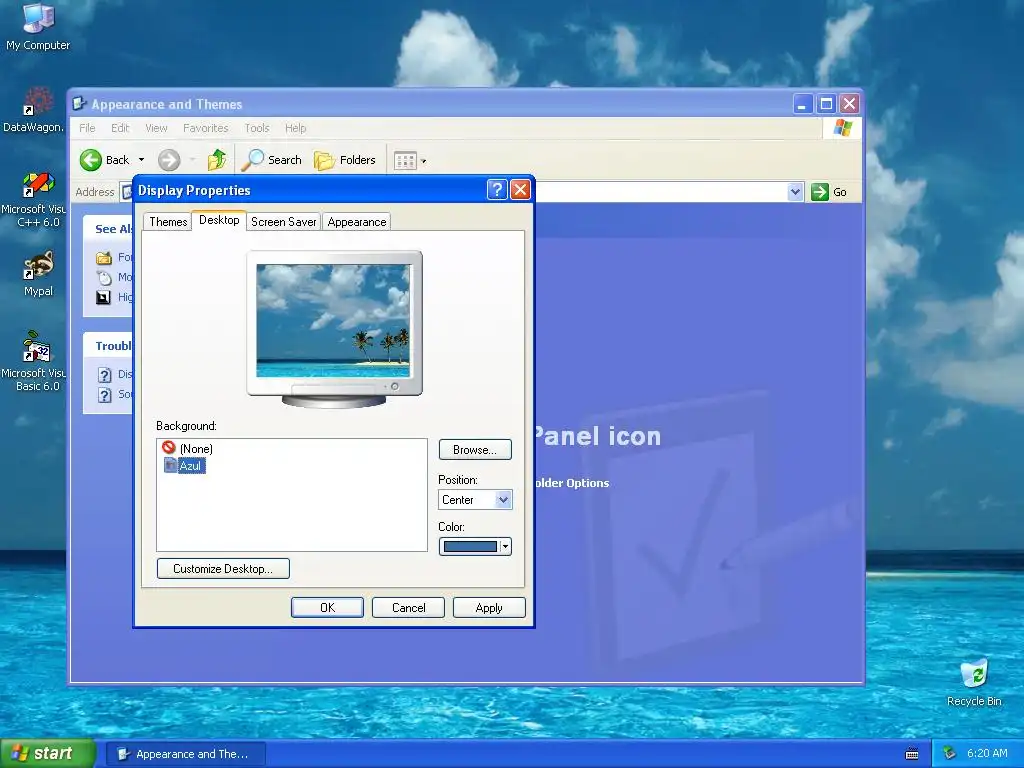Viewport: 1024px width, 768px height.
Task: Click the monitor wallpaper preview
Action: pos(333,321)
